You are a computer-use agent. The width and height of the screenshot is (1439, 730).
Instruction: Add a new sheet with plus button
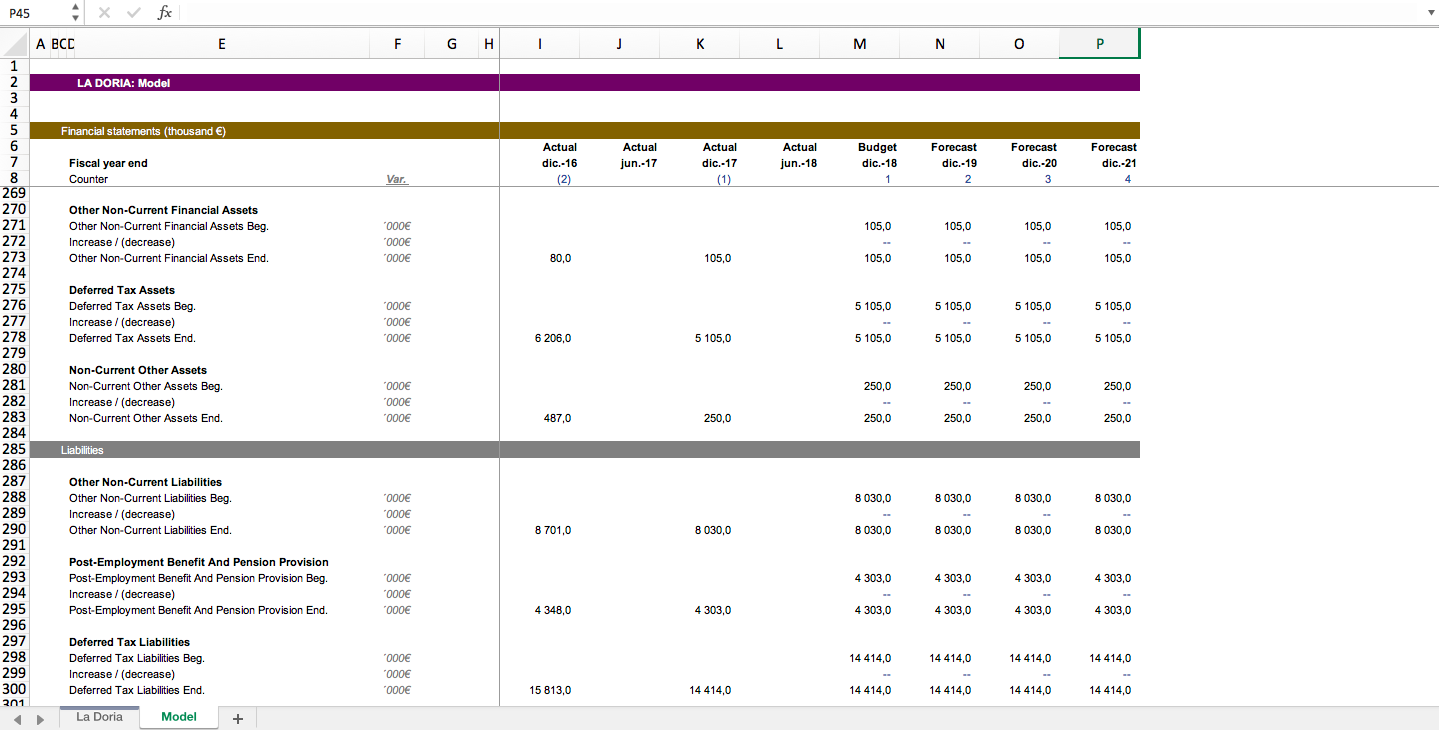(x=238, y=718)
